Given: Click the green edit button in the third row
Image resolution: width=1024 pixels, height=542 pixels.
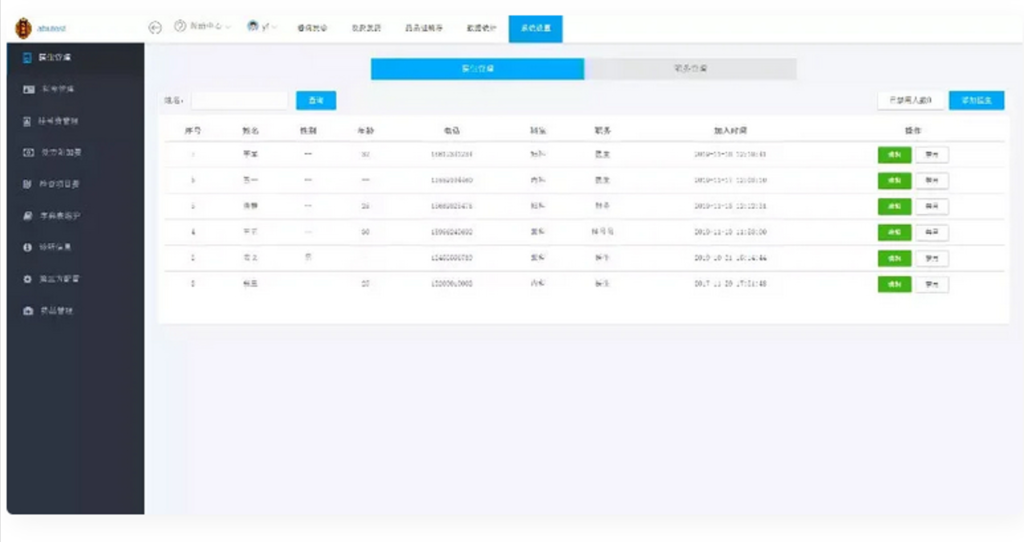Looking at the screenshot, I should 894,206.
